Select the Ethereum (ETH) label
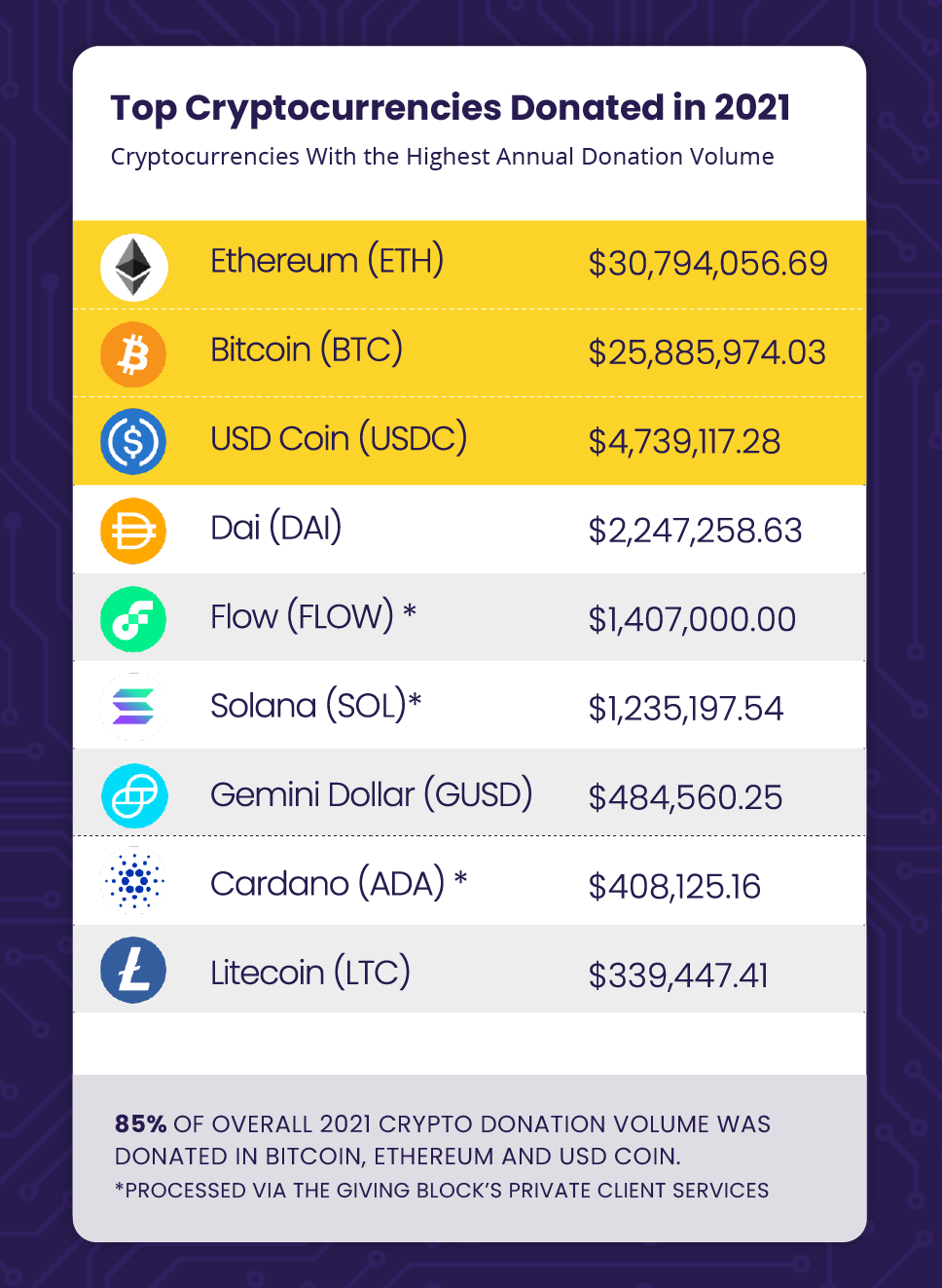The image size is (942, 1288). point(327,261)
